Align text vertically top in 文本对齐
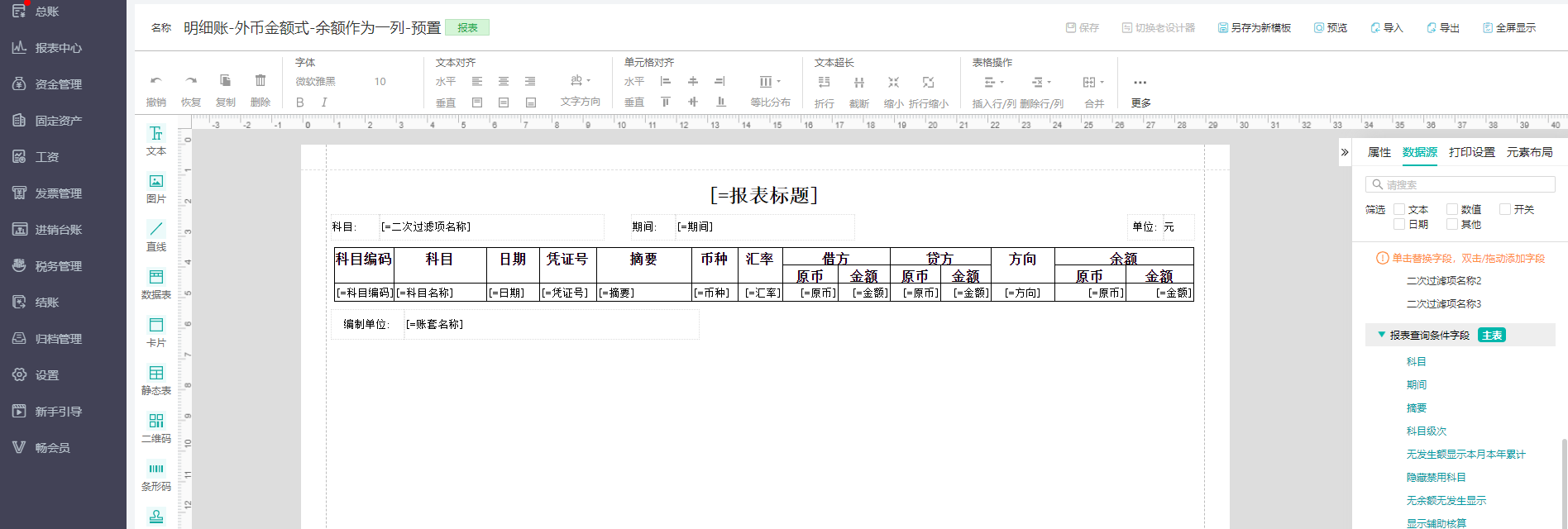Viewport: 1568px width, 529px height. (477, 102)
